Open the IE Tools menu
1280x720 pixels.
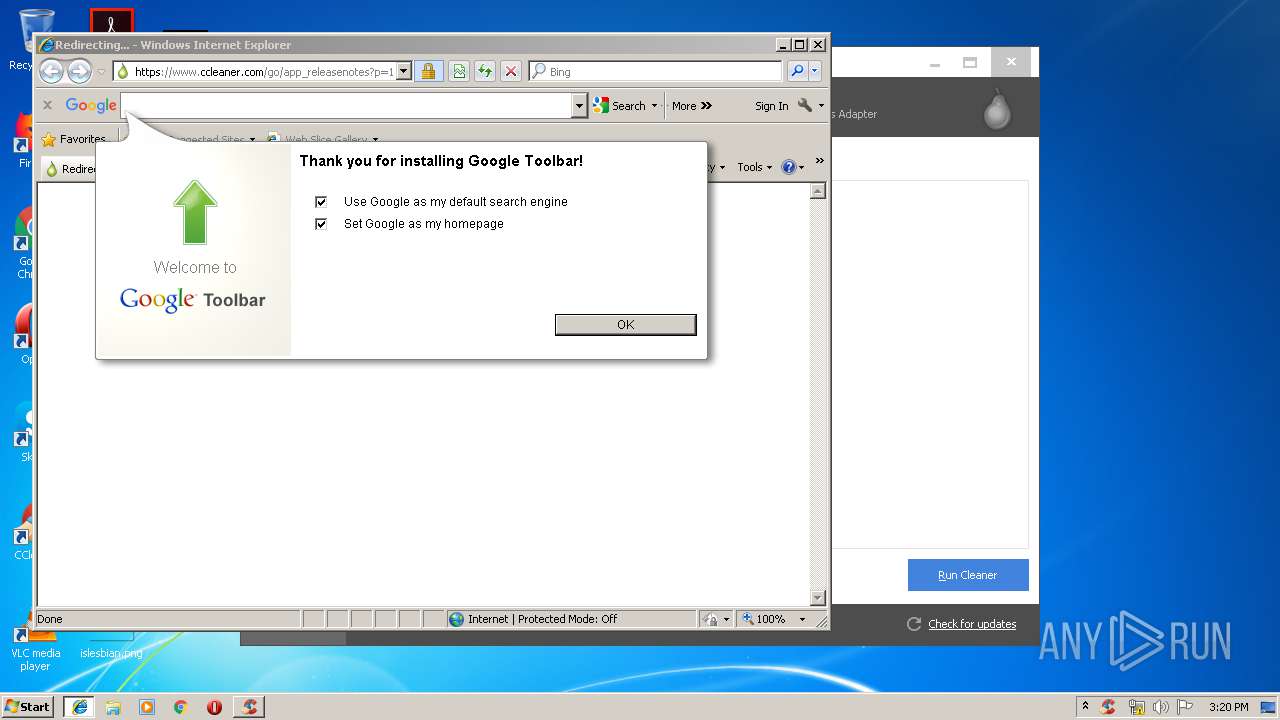tap(755, 168)
